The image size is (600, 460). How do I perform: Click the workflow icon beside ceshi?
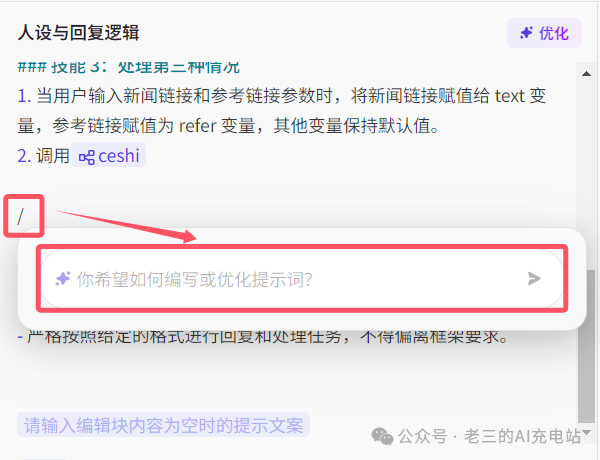[86, 157]
